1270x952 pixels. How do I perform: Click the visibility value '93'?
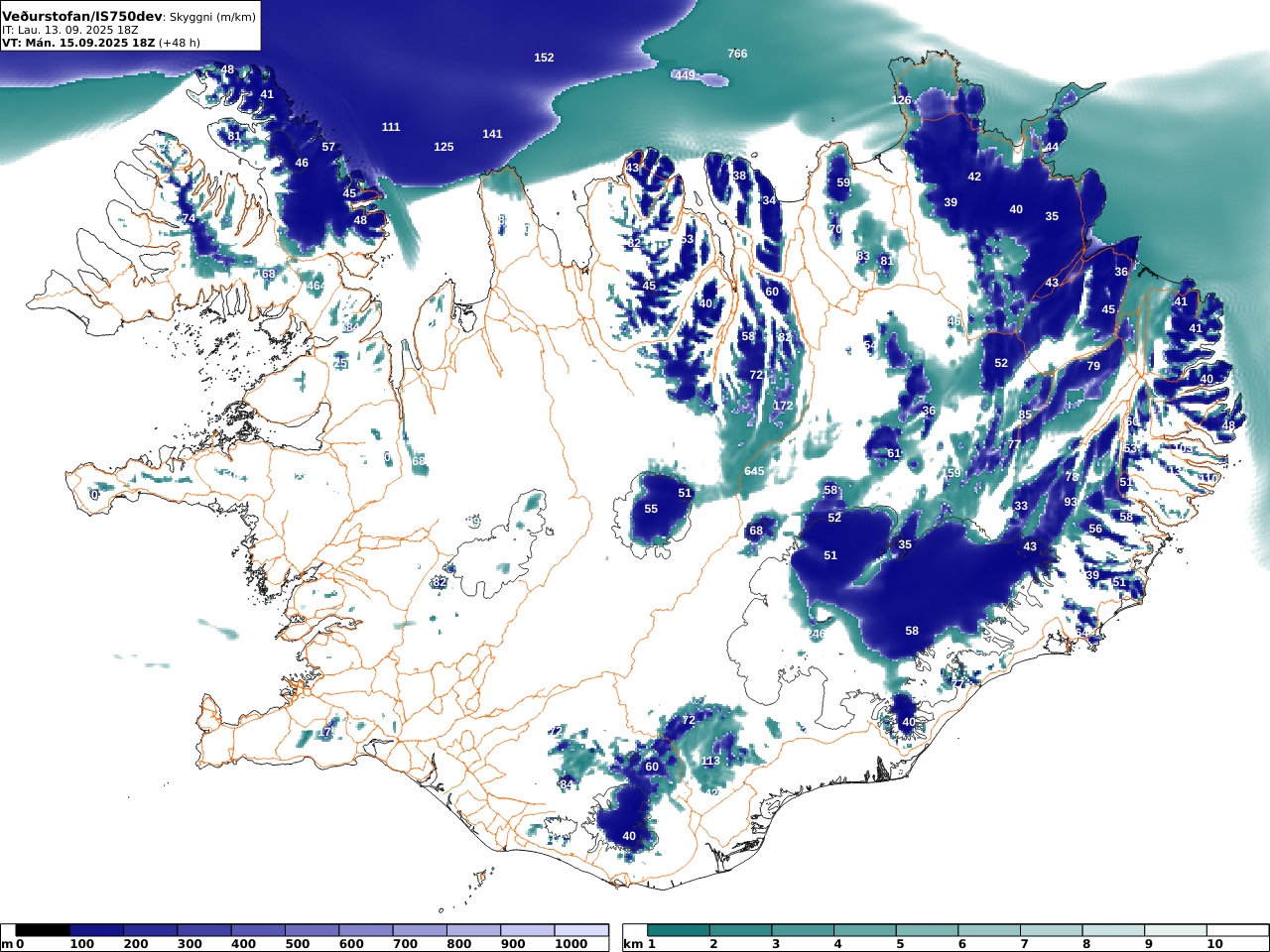[x=1070, y=502]
